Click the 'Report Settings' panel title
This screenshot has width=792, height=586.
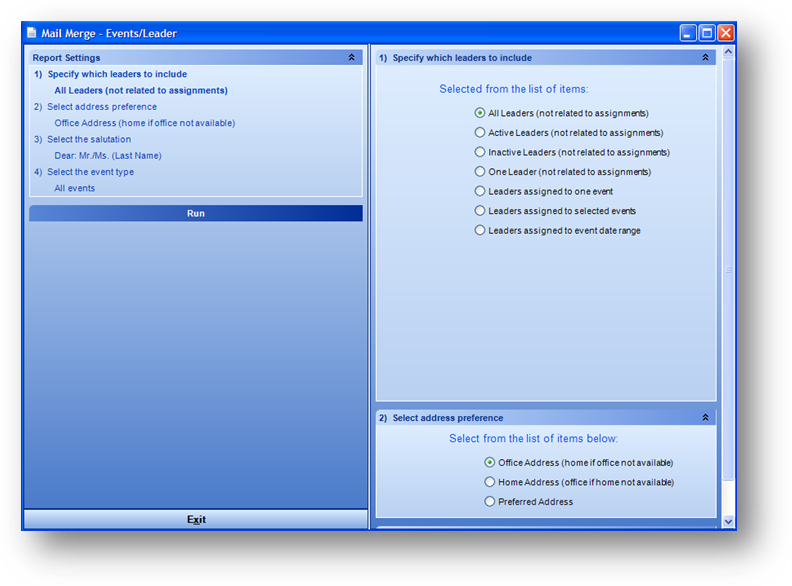66,58
